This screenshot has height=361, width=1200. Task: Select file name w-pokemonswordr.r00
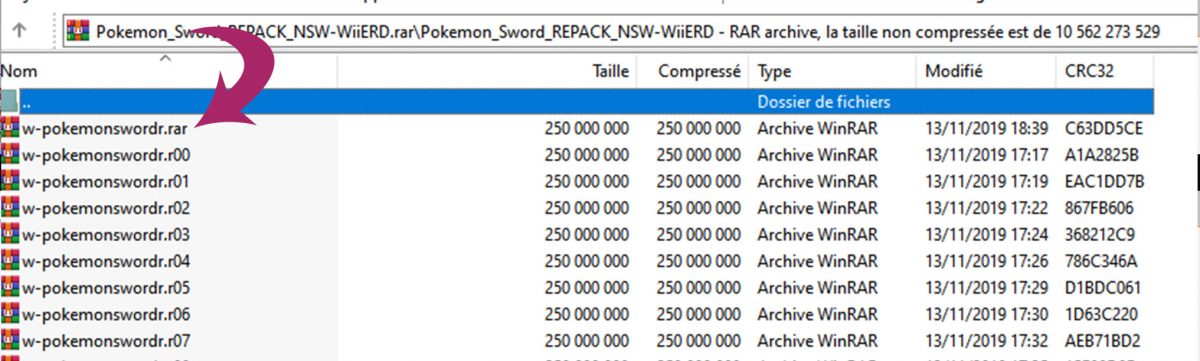[x=106, y=156]
